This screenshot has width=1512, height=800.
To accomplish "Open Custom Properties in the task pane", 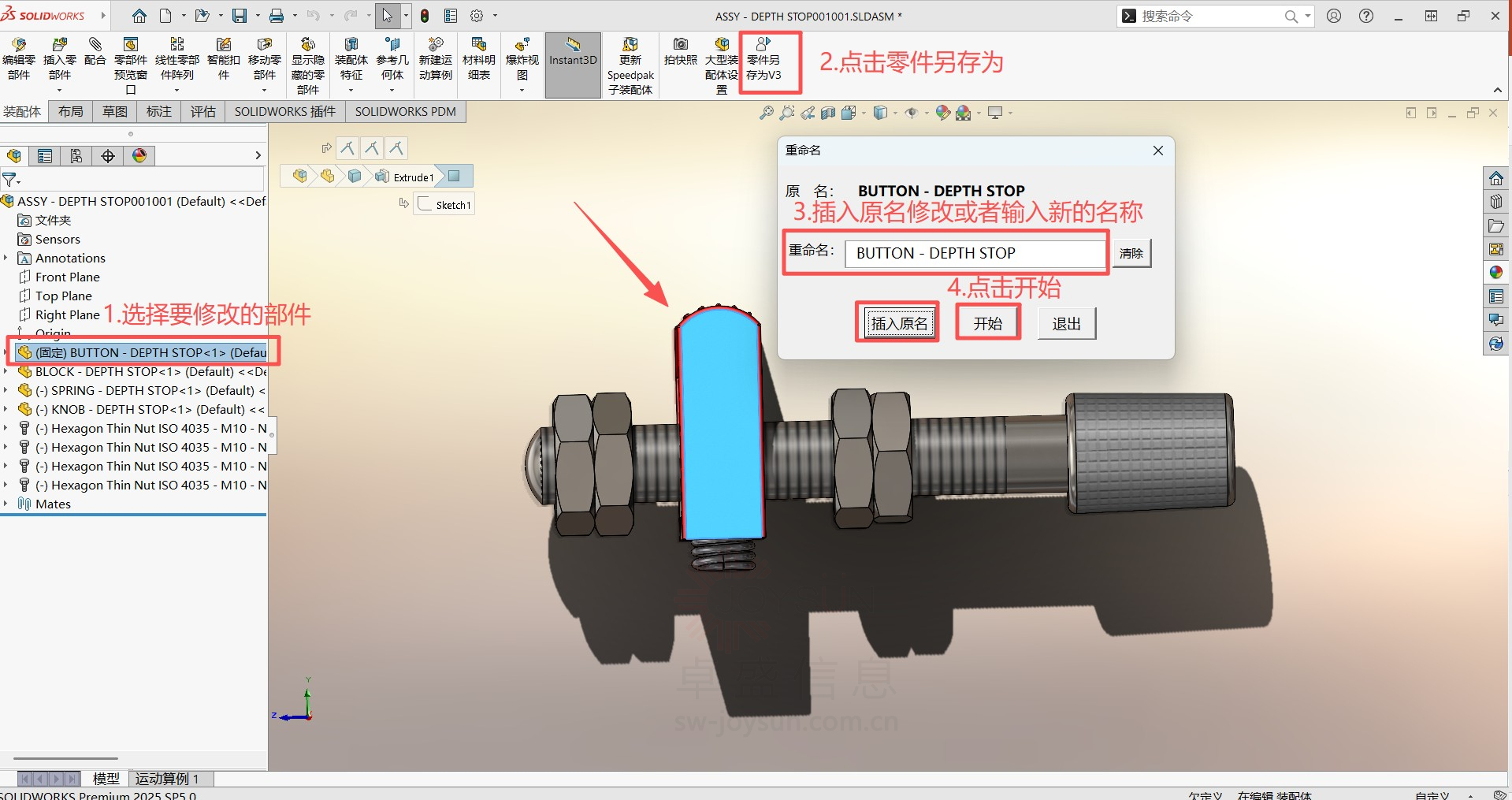I will click(x=1496, y=296).
